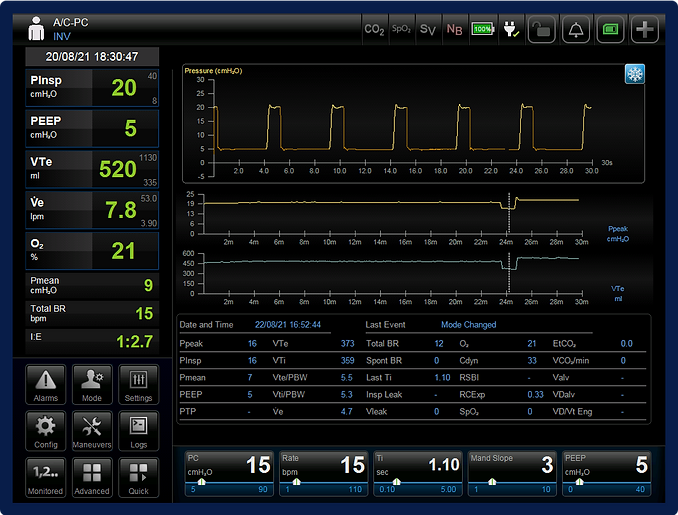Screen dimensions: 678x515
Task: Click the Mode Changed last event text
Action: click(468, 325)
